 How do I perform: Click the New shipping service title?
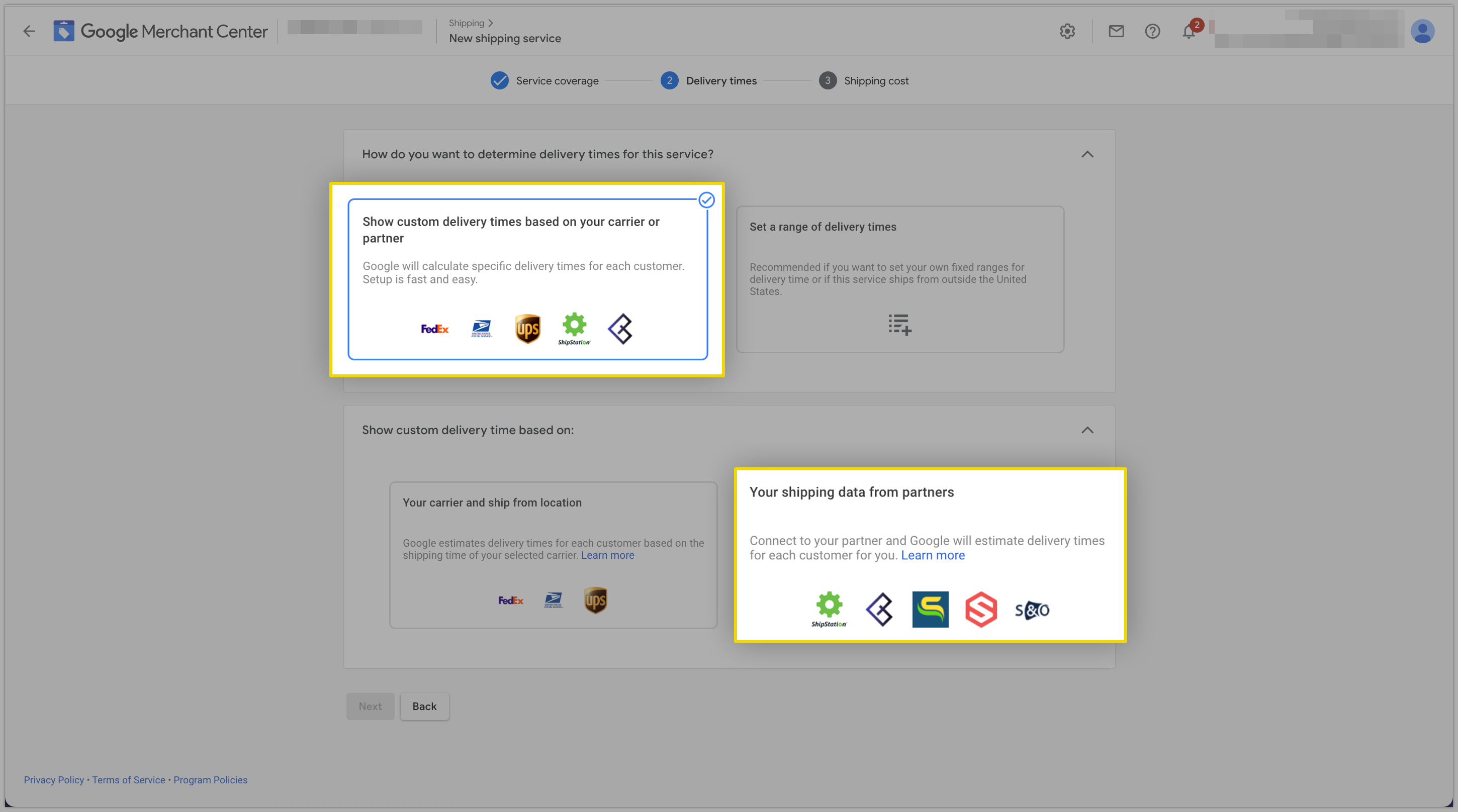[505, 39]
